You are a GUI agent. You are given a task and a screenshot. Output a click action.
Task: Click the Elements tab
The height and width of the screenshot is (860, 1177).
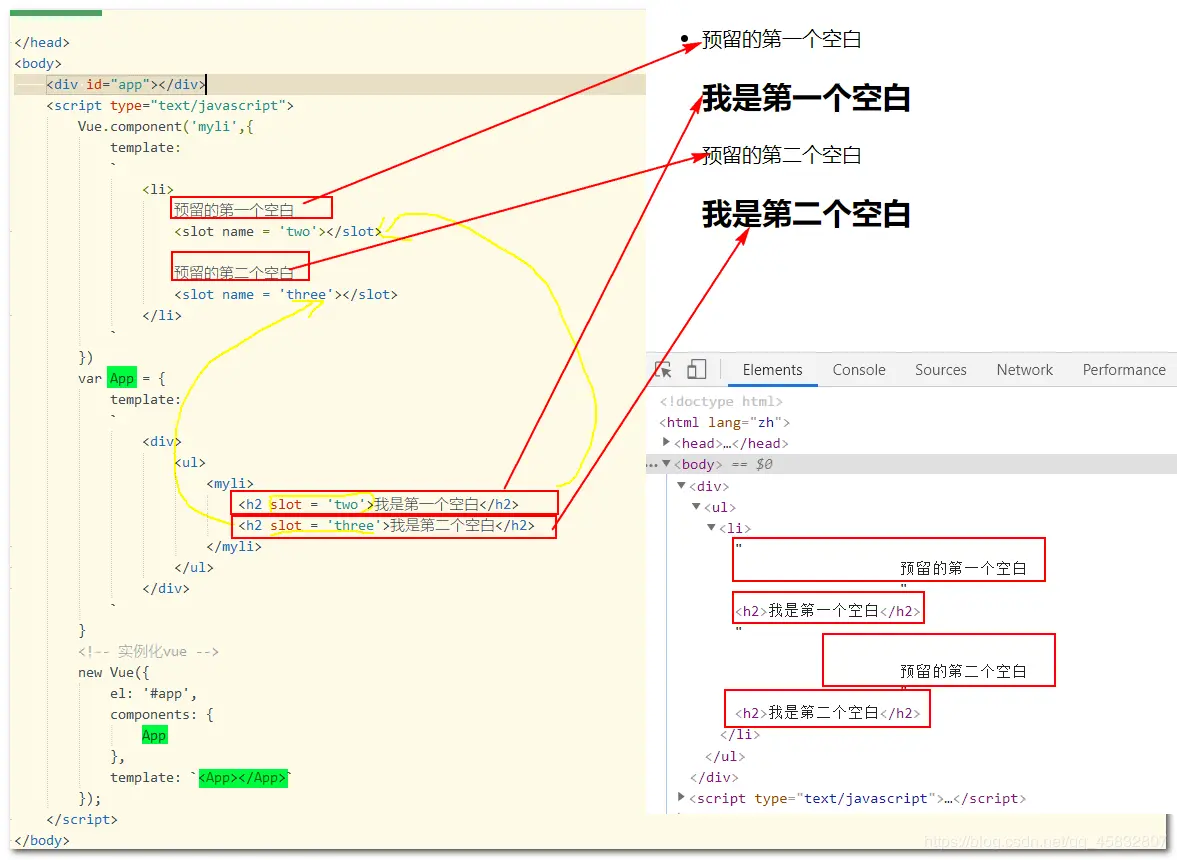click(771, 369)
